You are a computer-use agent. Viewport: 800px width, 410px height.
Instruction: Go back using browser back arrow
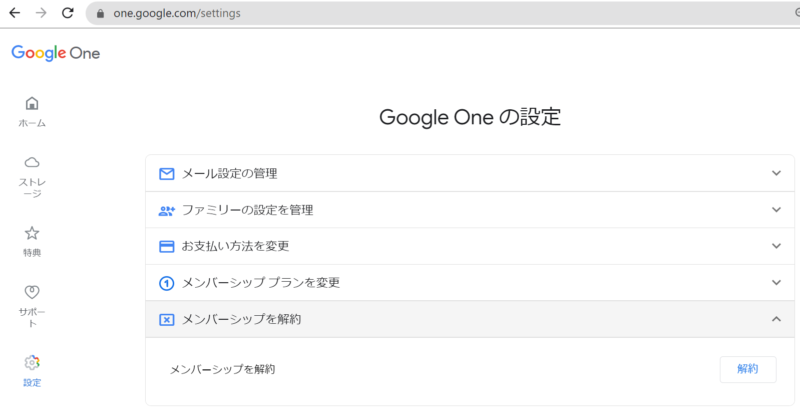(x=15, y=13)
